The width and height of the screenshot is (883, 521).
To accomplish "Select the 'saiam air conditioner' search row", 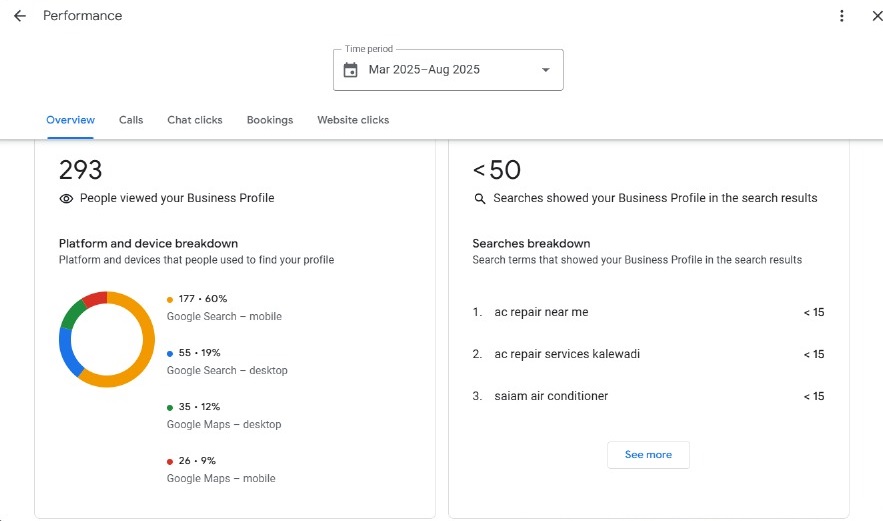I will pyautogui.click(x=551, y=396).
